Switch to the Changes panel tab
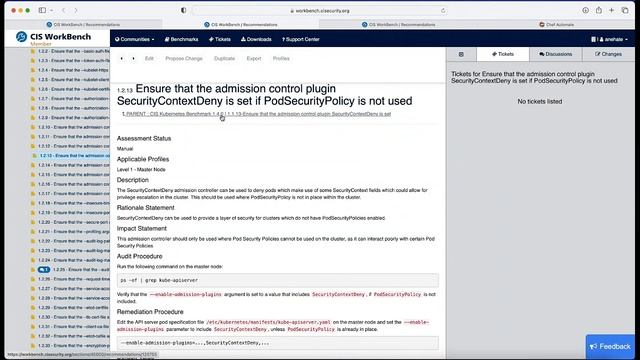 pyautogui.click(x=608, y=54)
